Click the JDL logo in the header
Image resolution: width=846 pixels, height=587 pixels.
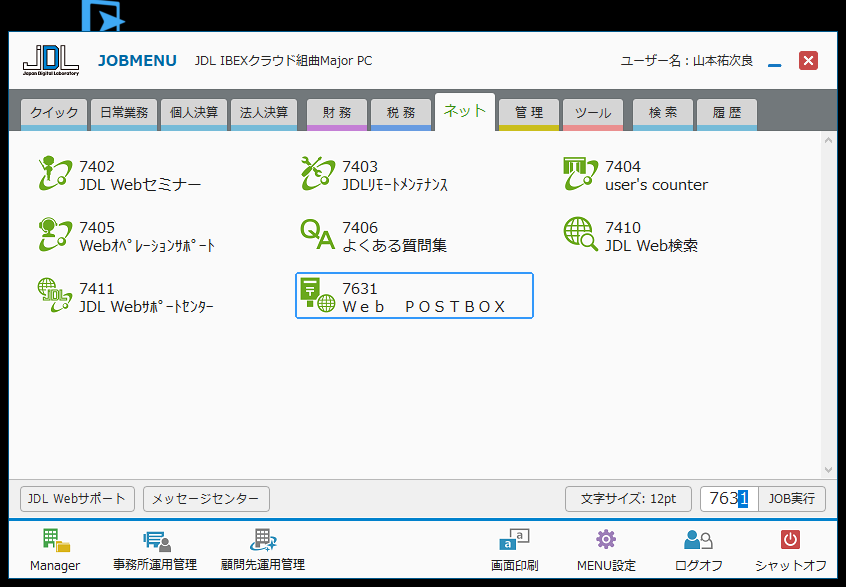(x=51, y=60)
